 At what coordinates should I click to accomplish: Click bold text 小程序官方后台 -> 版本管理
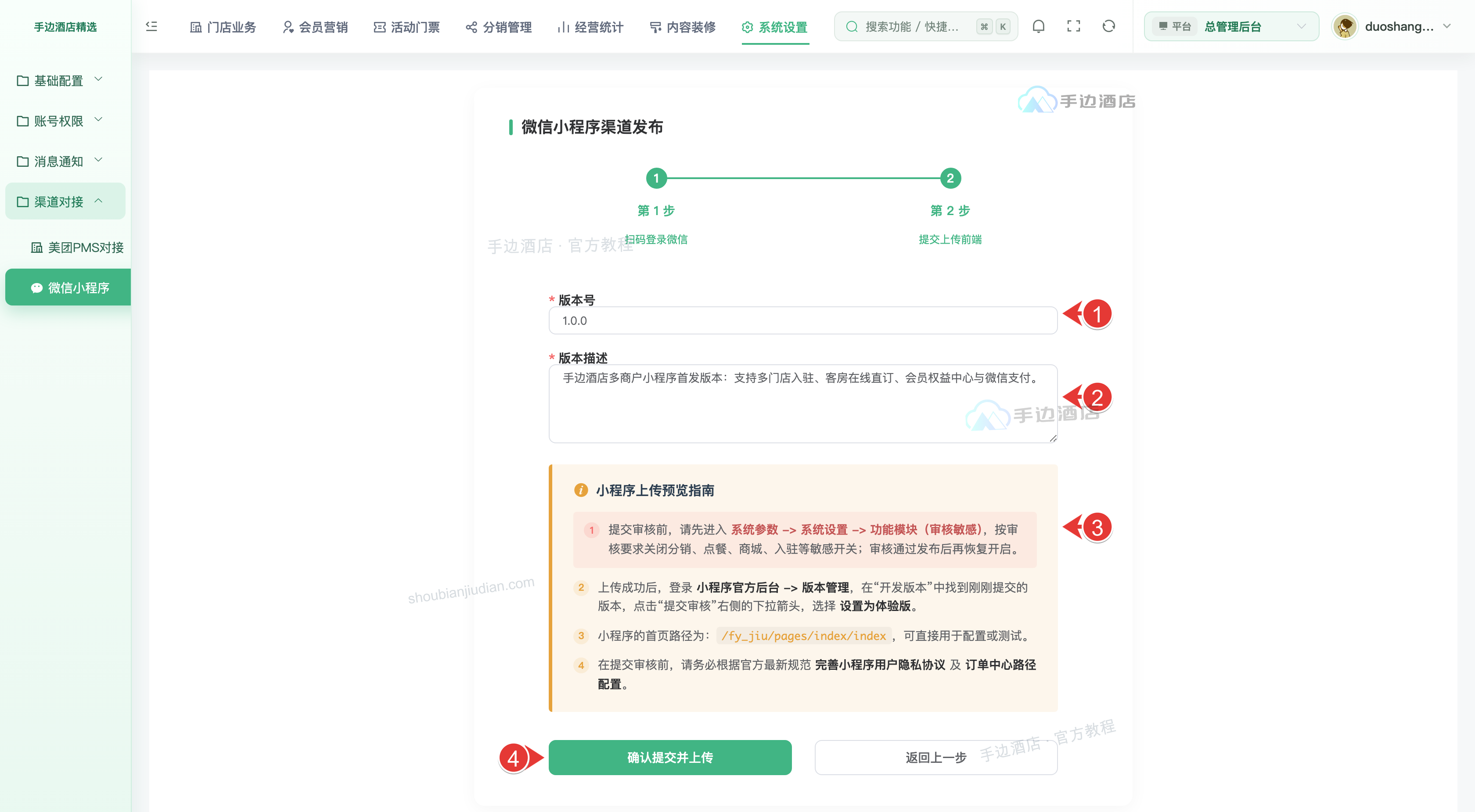coord(773,588)
